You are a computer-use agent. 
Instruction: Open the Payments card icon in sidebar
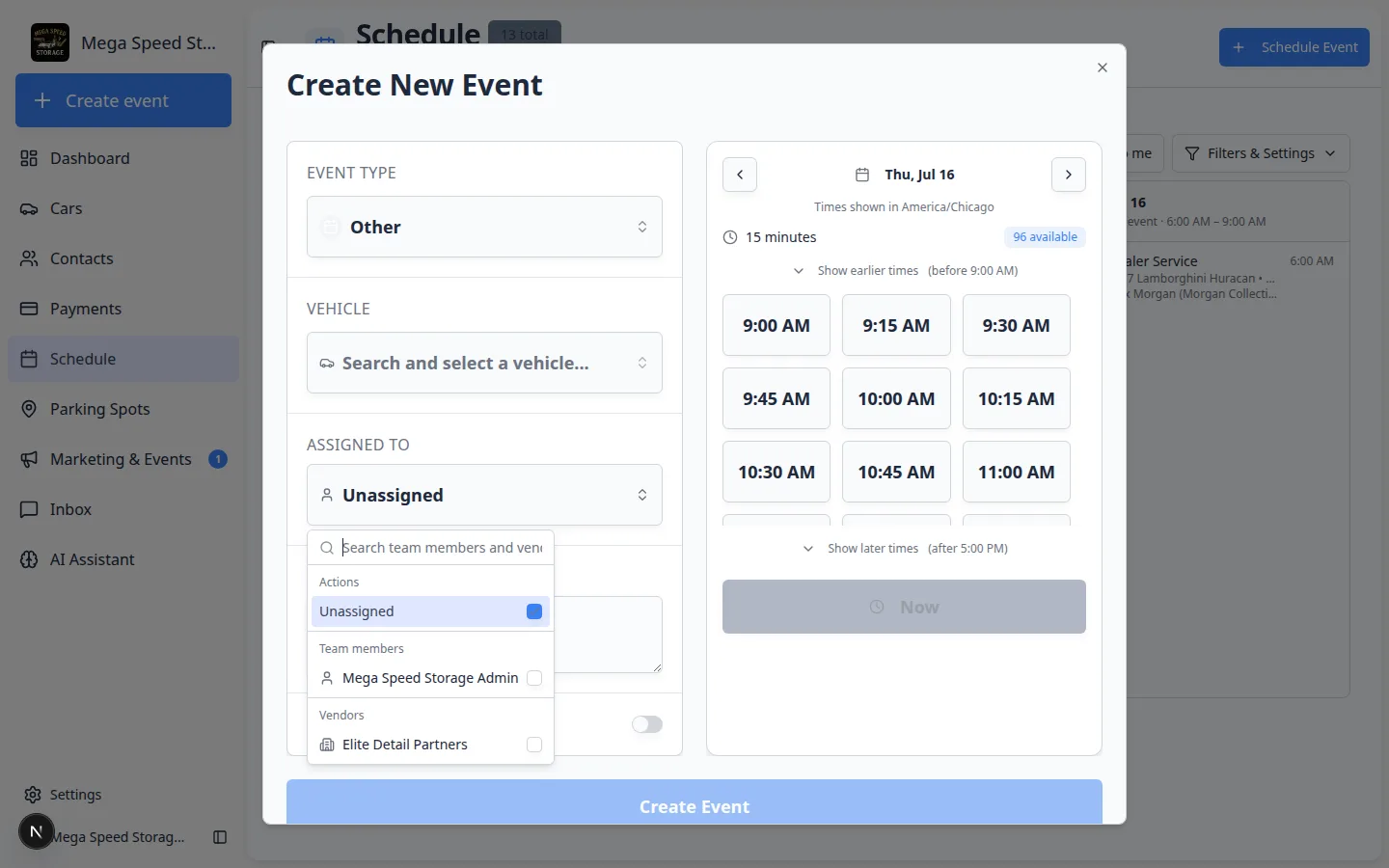pyautogui.click(x=30, y=309)
